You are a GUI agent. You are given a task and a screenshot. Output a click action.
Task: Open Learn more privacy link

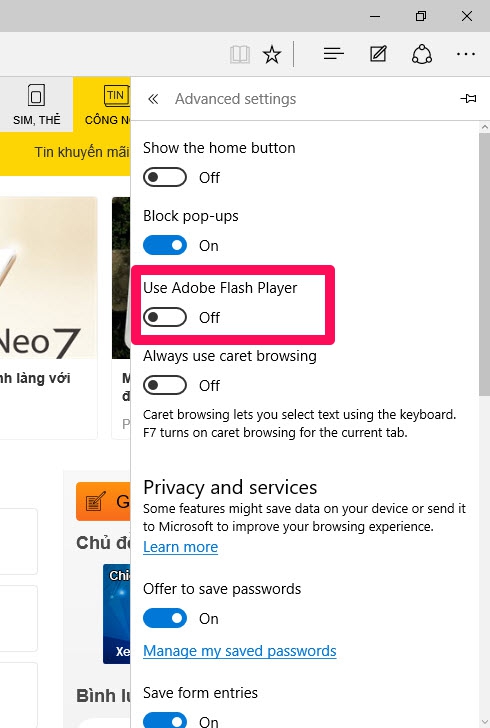[x=180, y=547]
